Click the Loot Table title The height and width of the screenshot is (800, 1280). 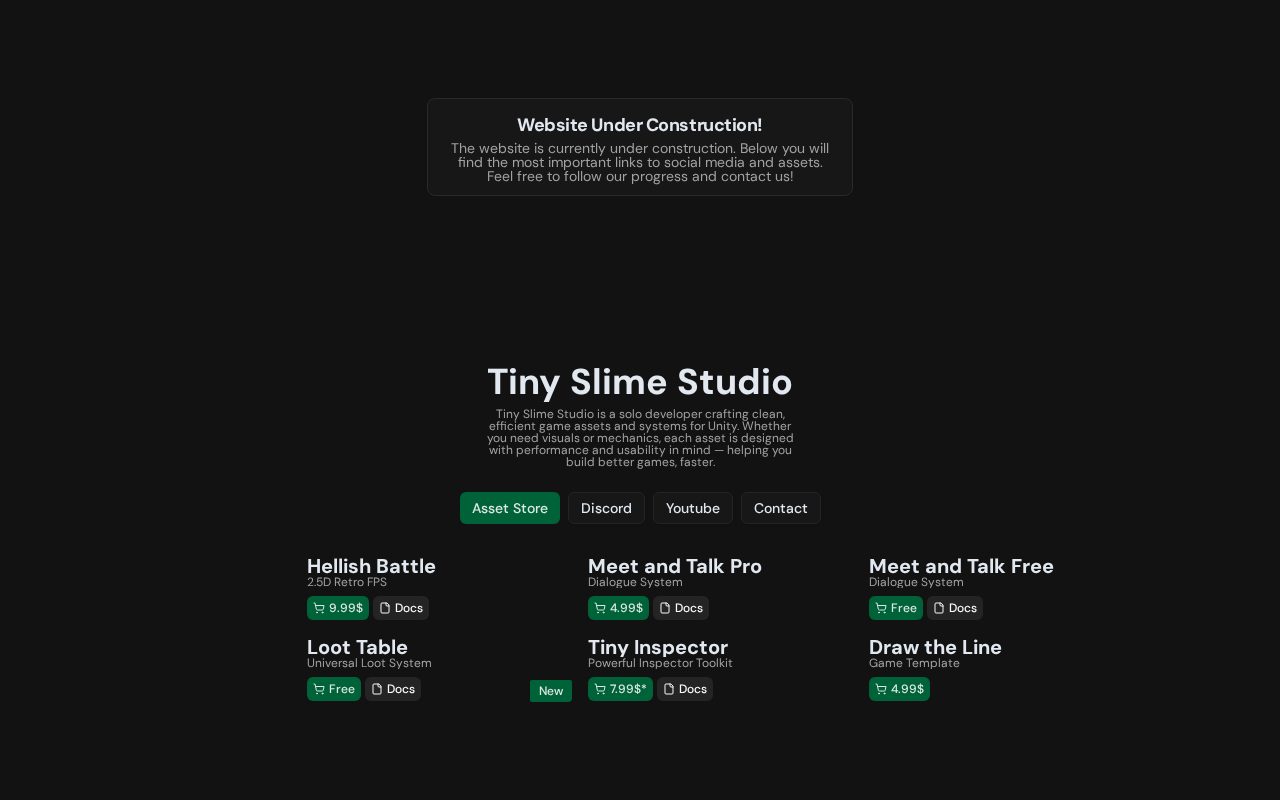[357, 647]
